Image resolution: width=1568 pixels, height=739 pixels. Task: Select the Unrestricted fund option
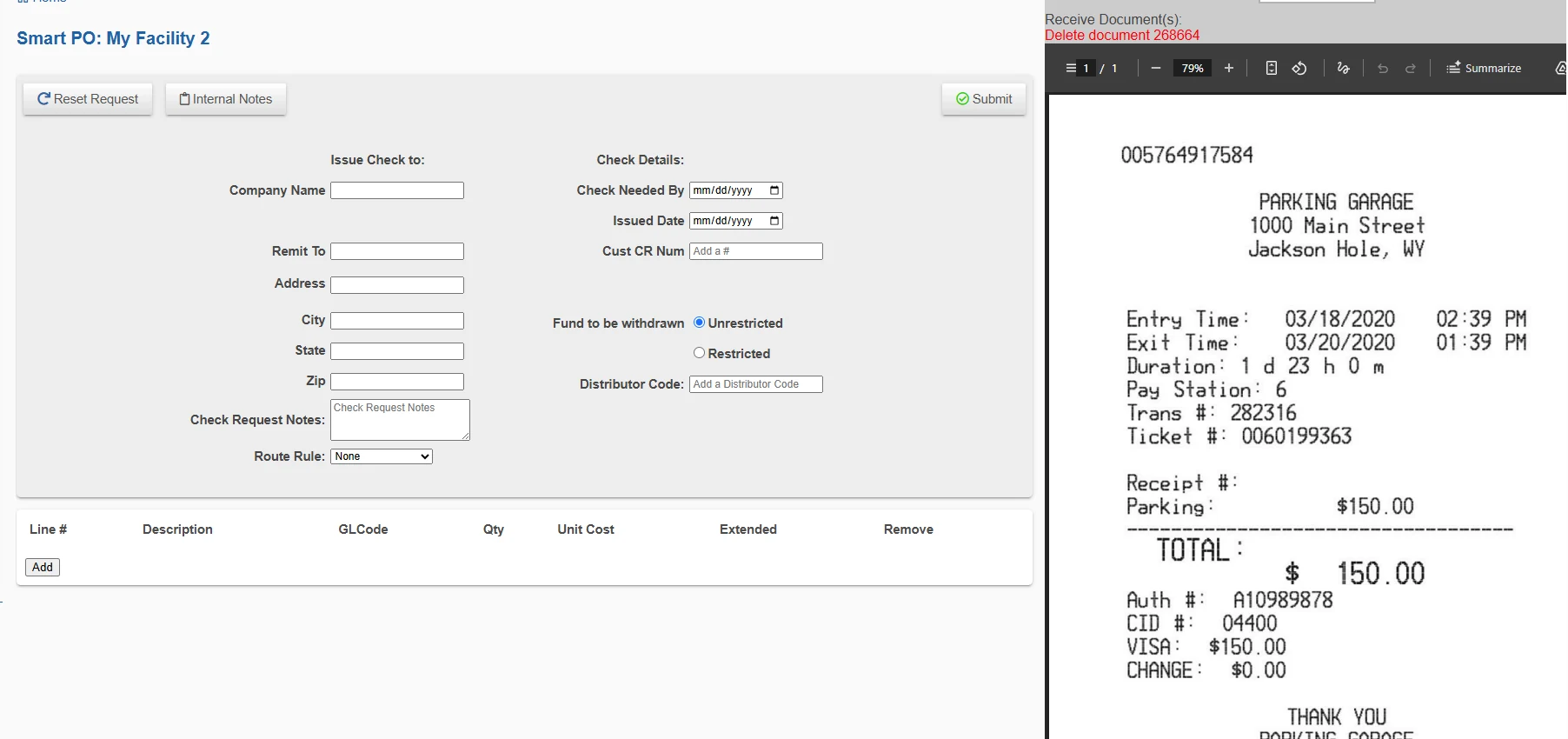699,323
